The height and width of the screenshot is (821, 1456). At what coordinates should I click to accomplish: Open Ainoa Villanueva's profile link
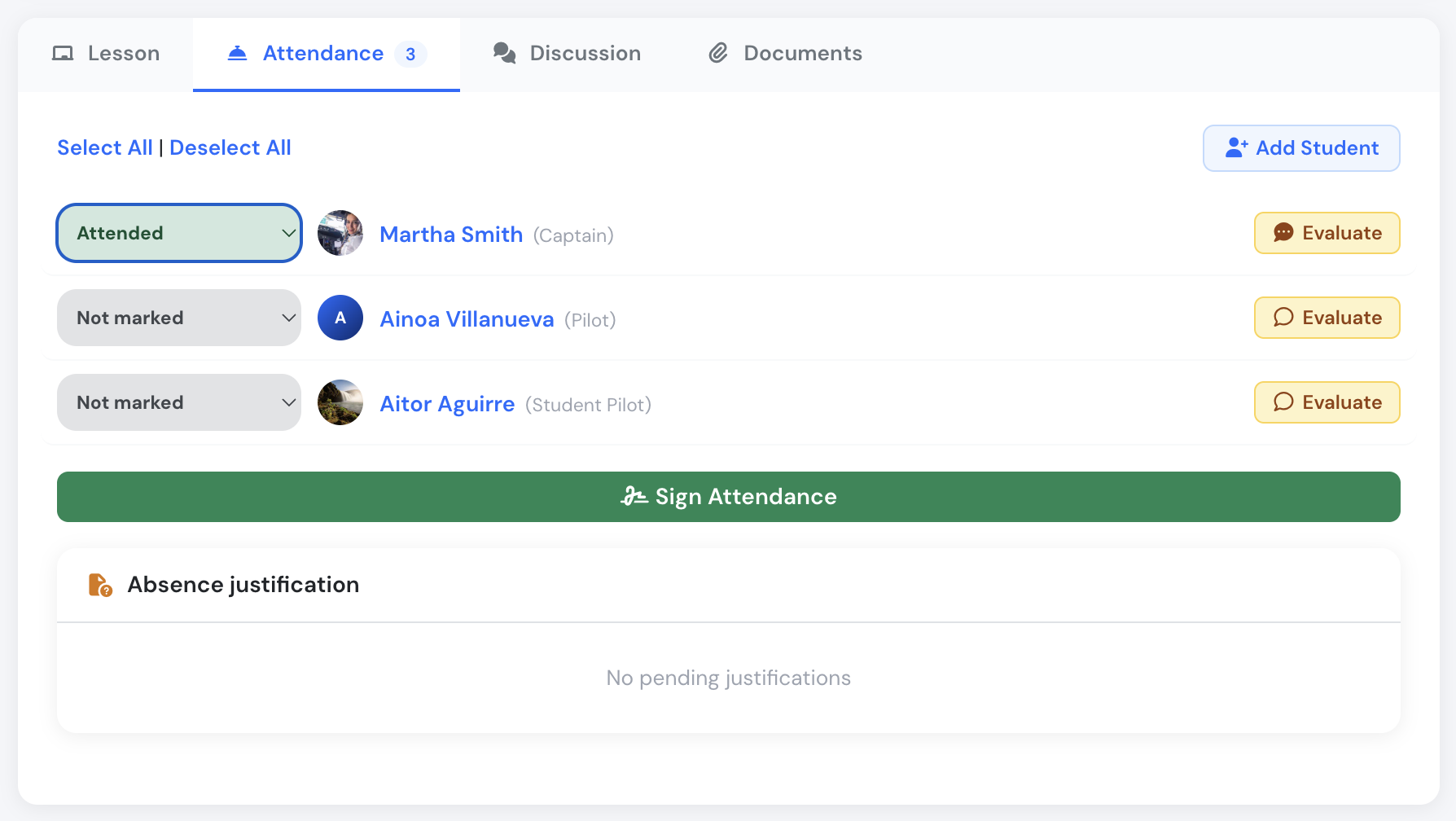coord(467,319)
